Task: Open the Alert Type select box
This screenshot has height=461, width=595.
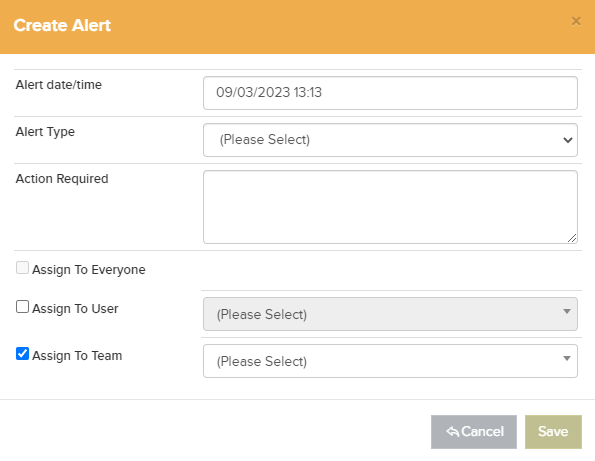Action: click(390, 140)
